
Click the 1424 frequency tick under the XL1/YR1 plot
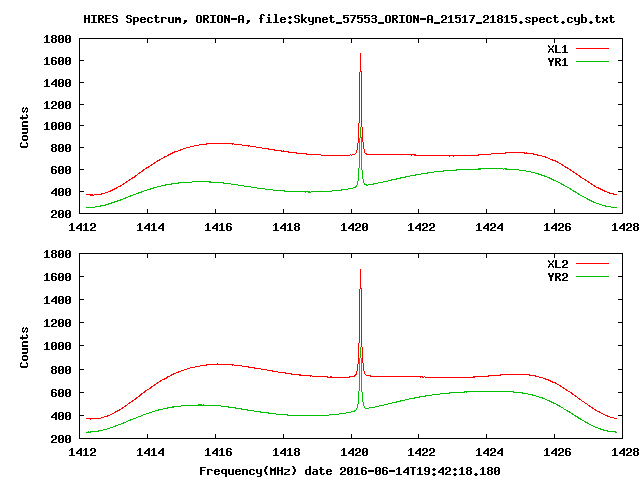coord(489,227)
